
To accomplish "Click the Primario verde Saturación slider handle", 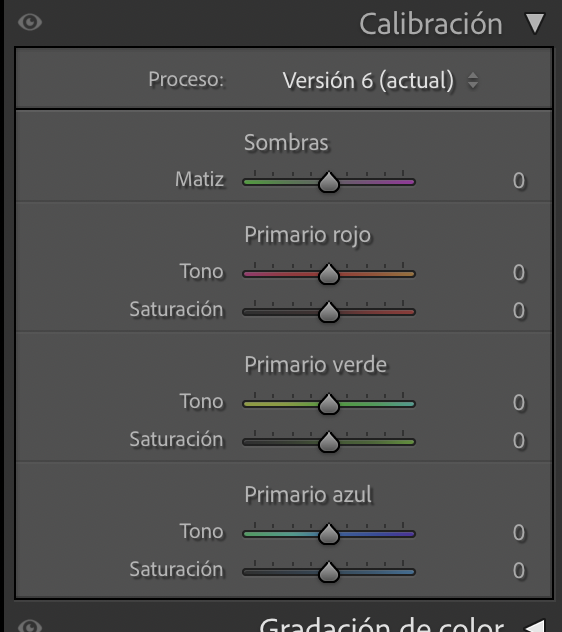I will click(329, 441).
